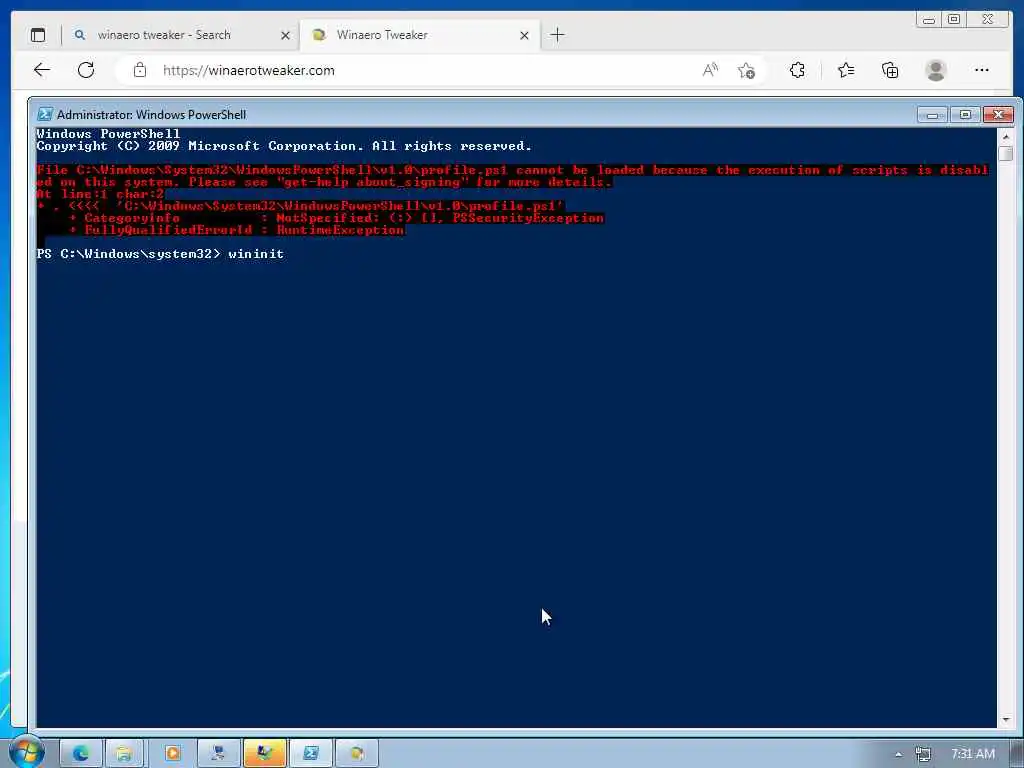Select the Winaero Tweaker tab

pyautogui.click(x=418, y=35)
